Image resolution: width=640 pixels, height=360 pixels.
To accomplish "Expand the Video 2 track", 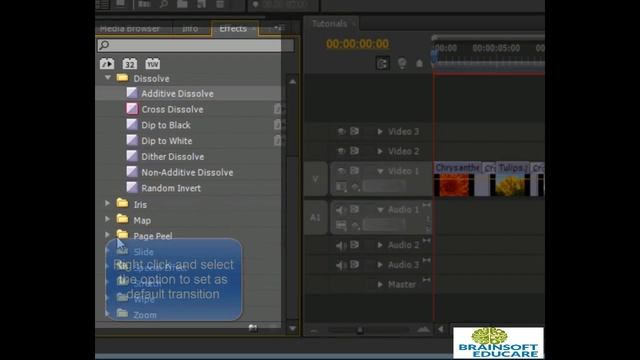I will (x=380, y=151).
